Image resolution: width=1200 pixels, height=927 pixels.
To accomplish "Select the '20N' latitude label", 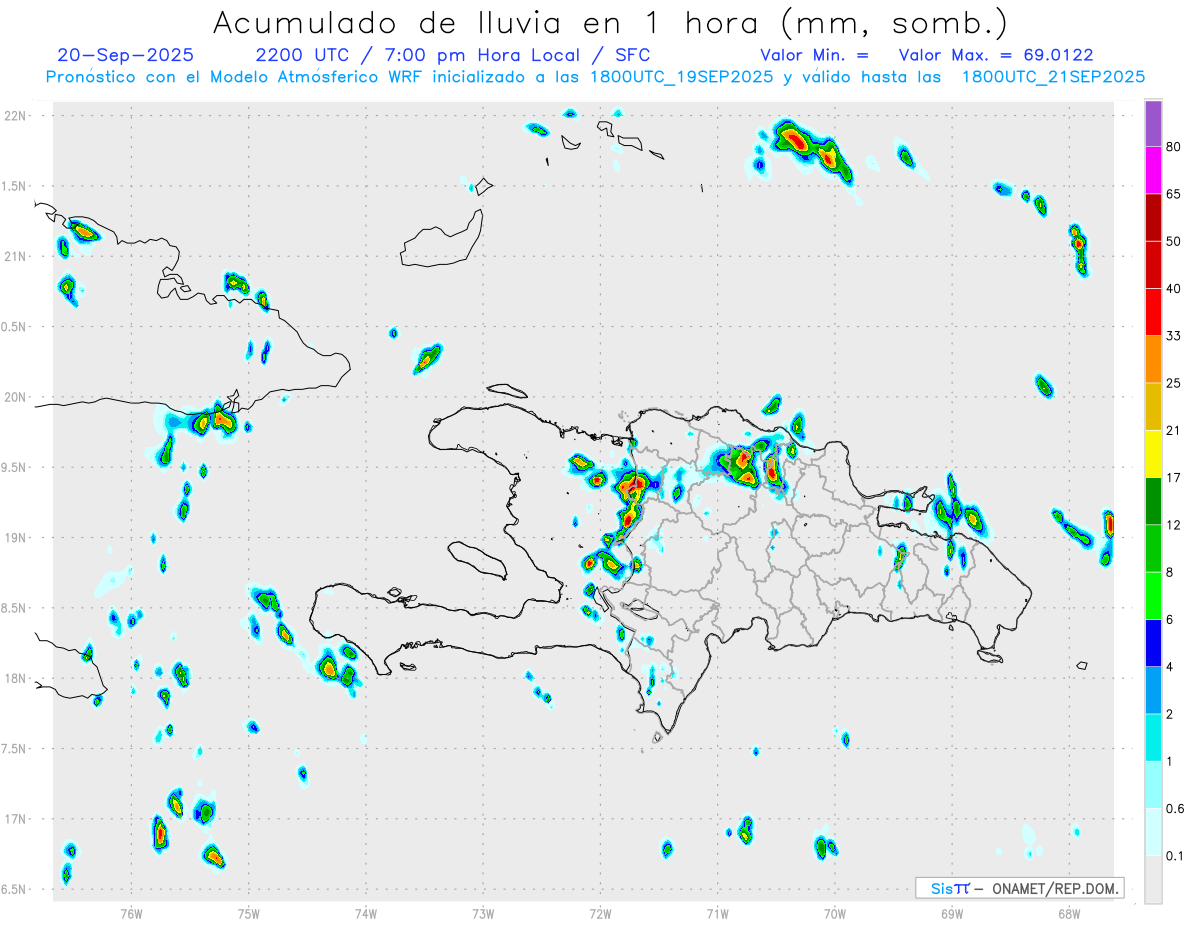I will pyautogui.click(x=15, y=397).
